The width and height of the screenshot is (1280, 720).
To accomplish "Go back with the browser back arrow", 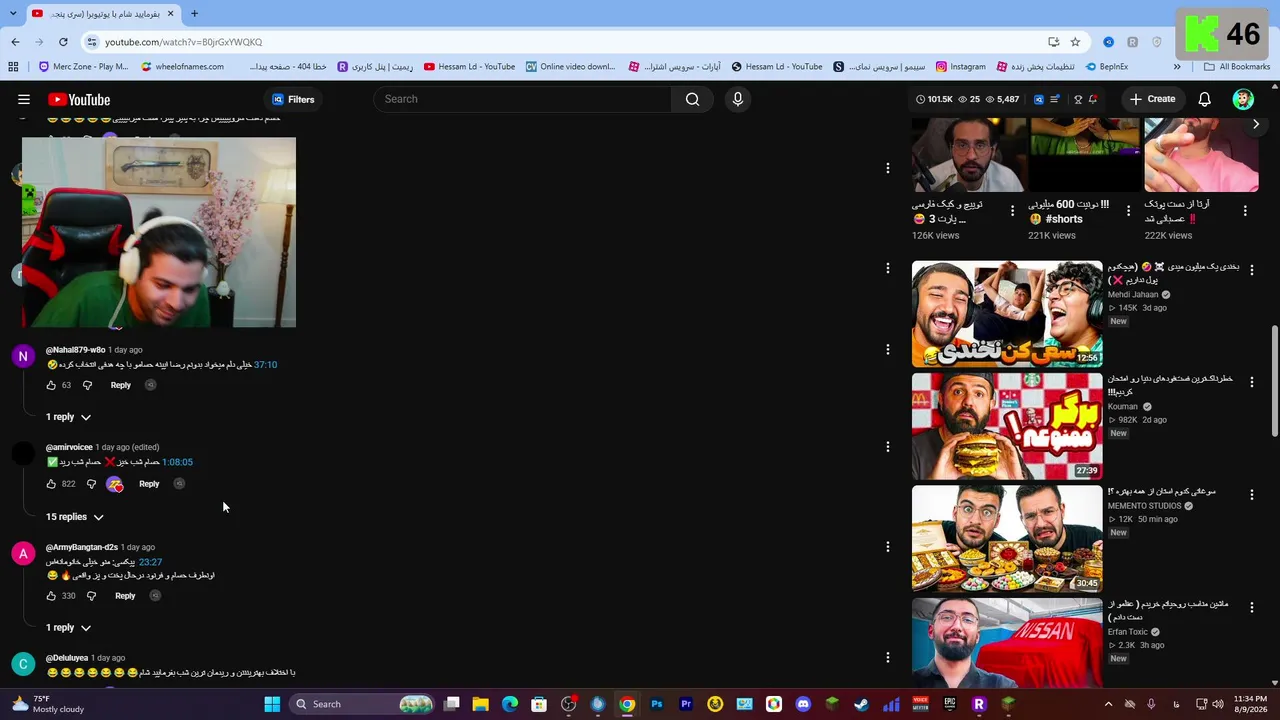I will [15, 42].
